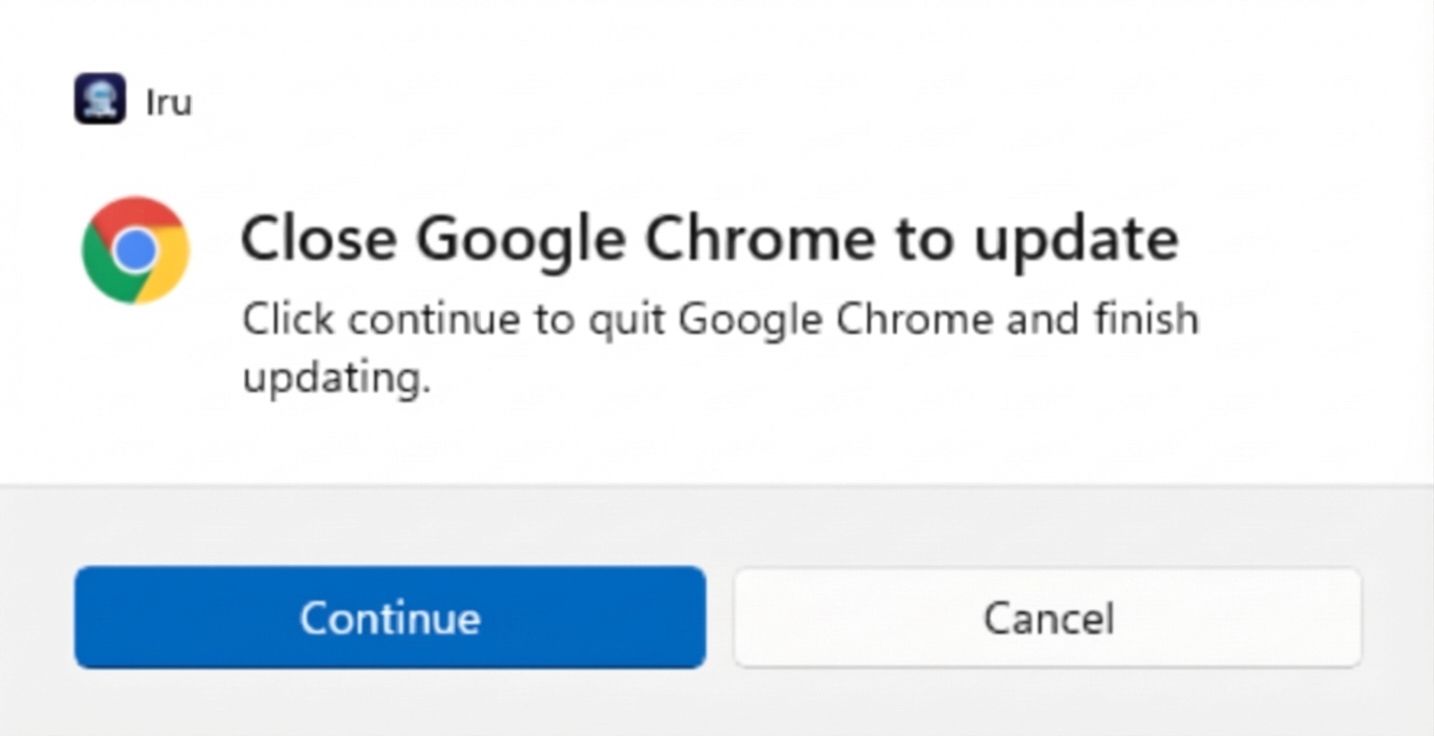Click the word "Chrome" in the heading

(760, 238)
